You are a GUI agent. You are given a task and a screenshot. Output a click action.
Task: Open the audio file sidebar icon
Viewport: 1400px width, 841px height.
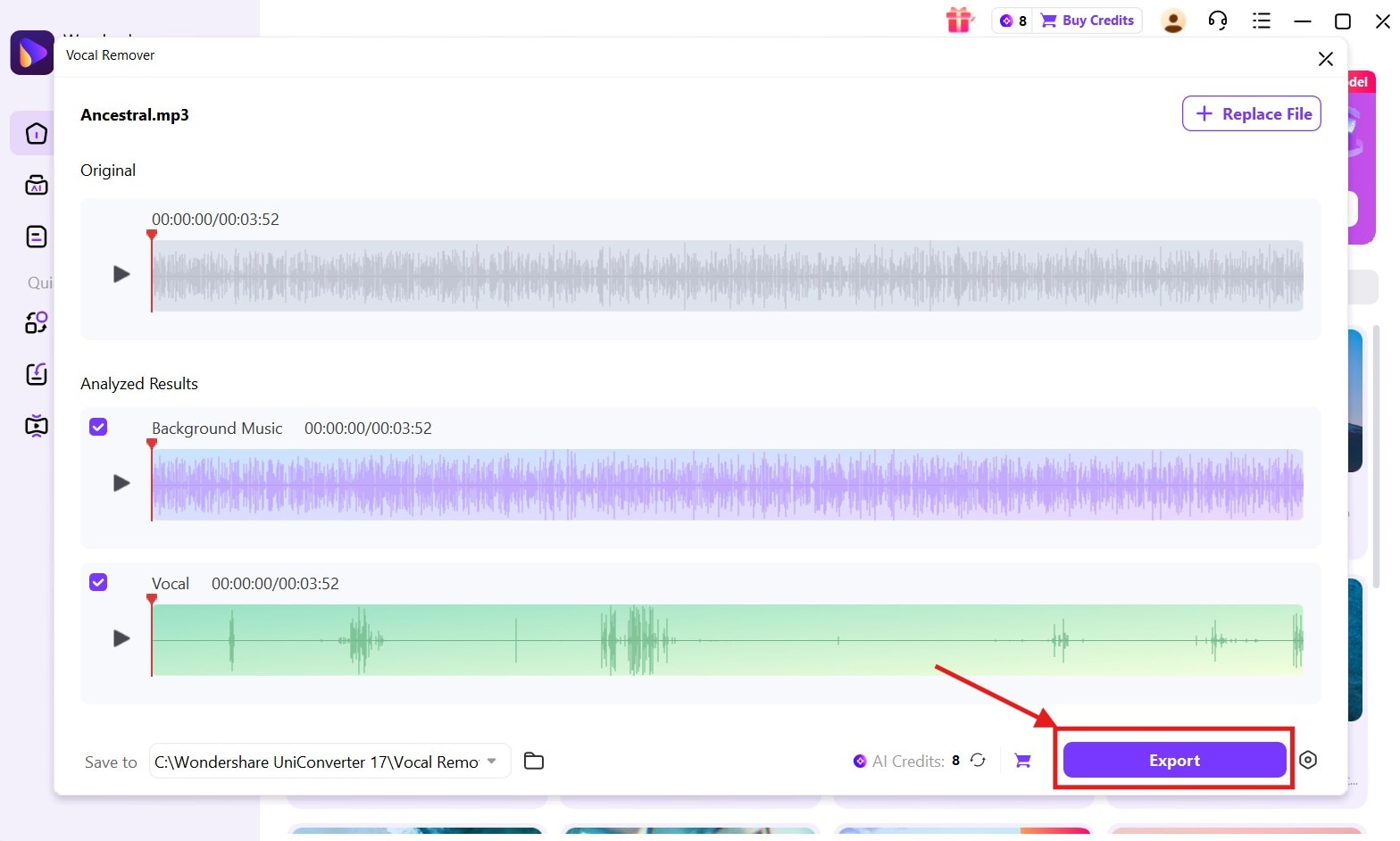(x=37, y=374)
